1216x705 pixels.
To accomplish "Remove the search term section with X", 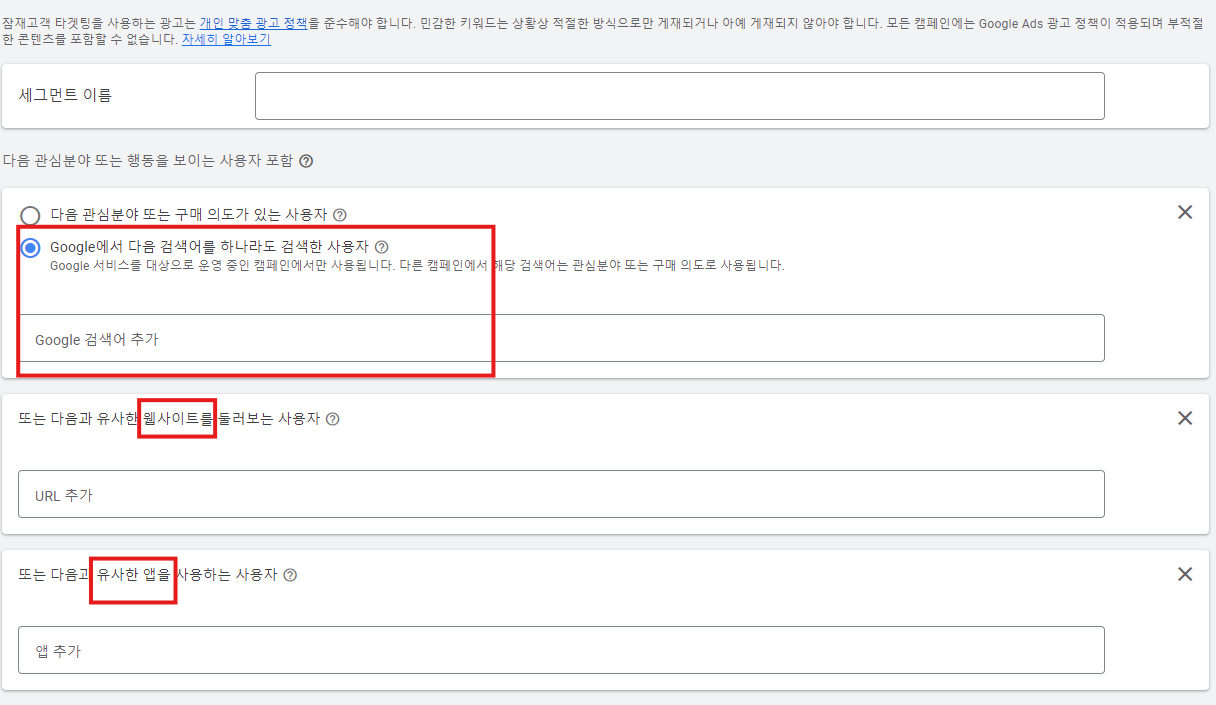I will (x=1185, y=212).
